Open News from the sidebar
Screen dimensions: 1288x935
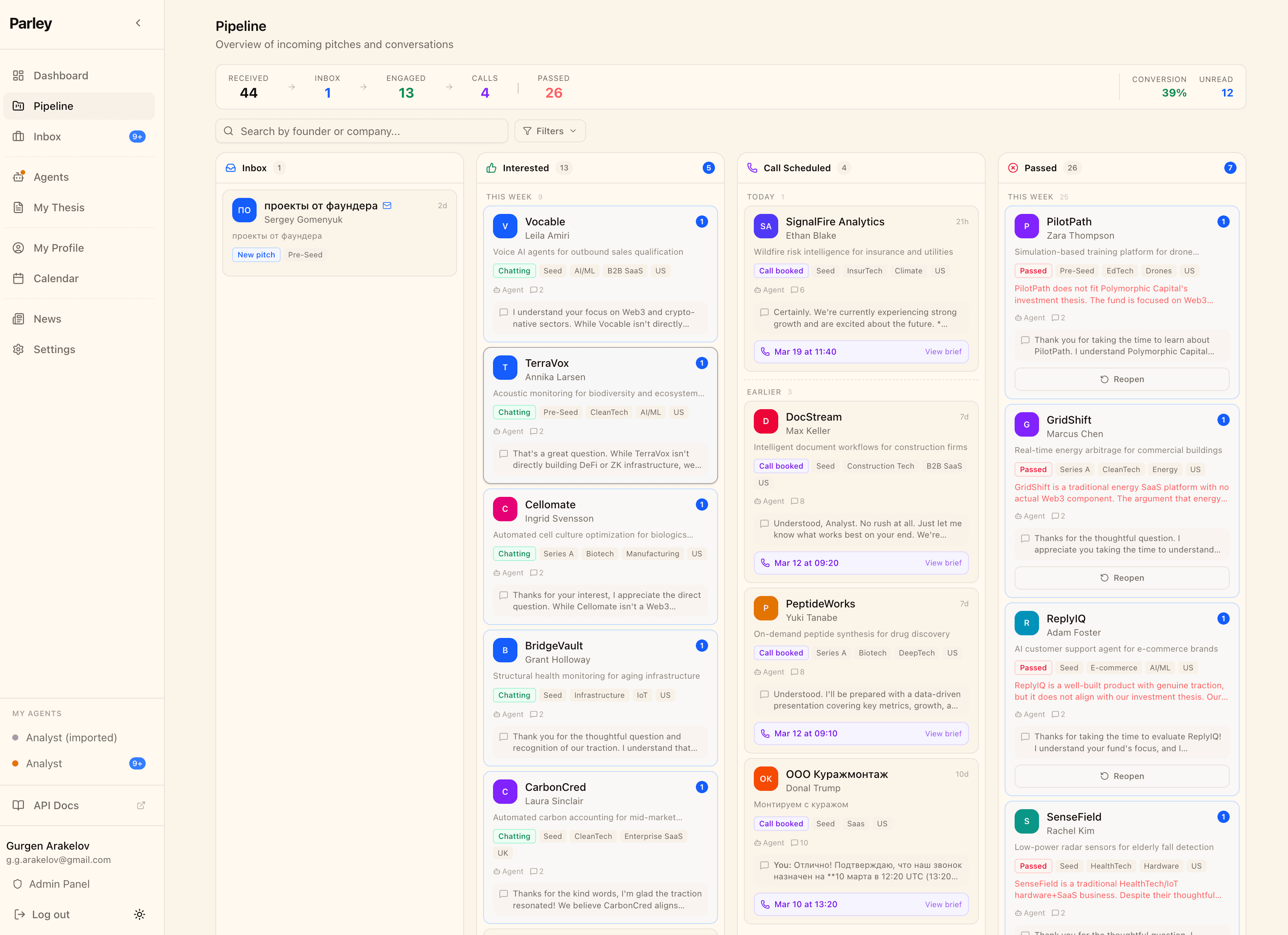click(x=47, y=318)
